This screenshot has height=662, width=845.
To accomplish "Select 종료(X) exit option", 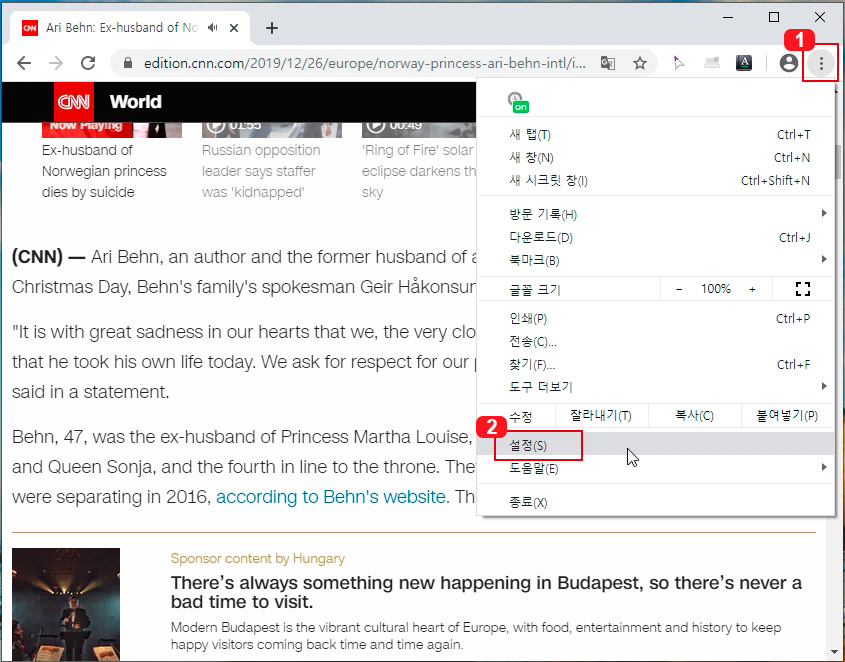I will 656,502.
